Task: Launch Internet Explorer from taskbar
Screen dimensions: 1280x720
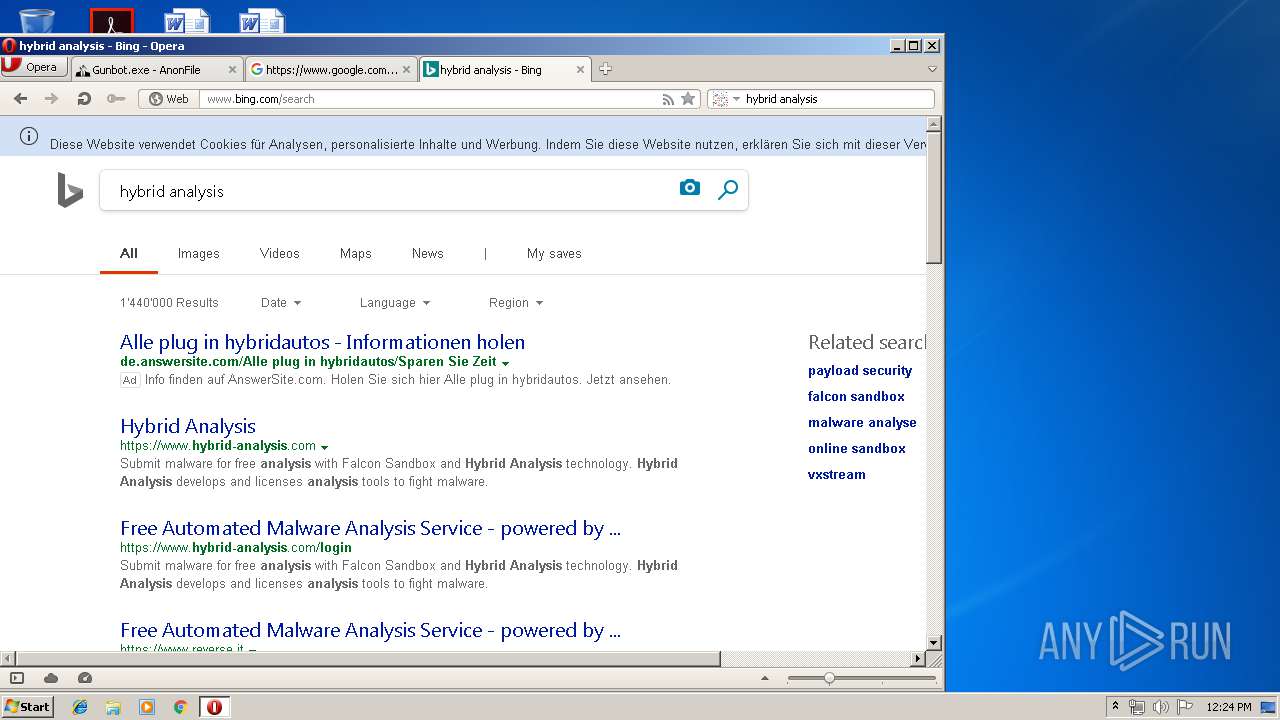Action: tap(80, 707)
